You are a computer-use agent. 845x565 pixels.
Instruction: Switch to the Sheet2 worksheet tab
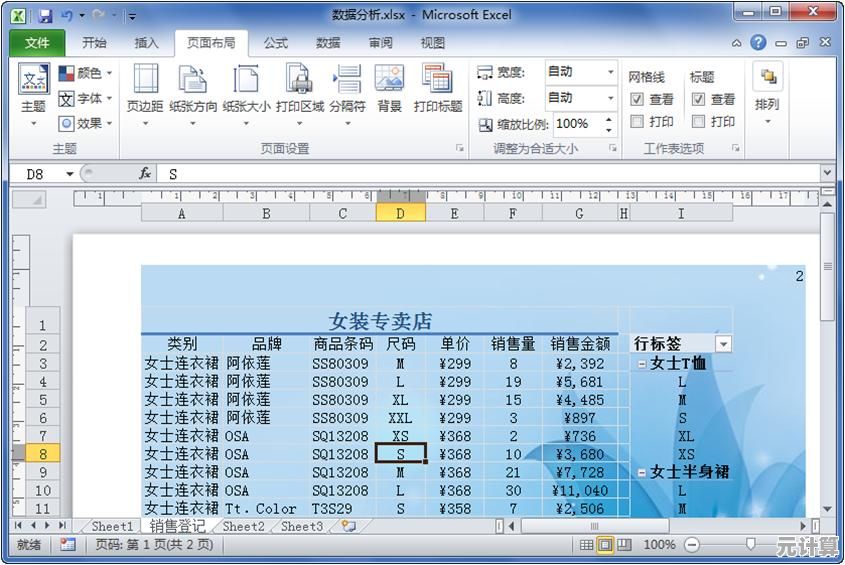[x=244, y=526]
